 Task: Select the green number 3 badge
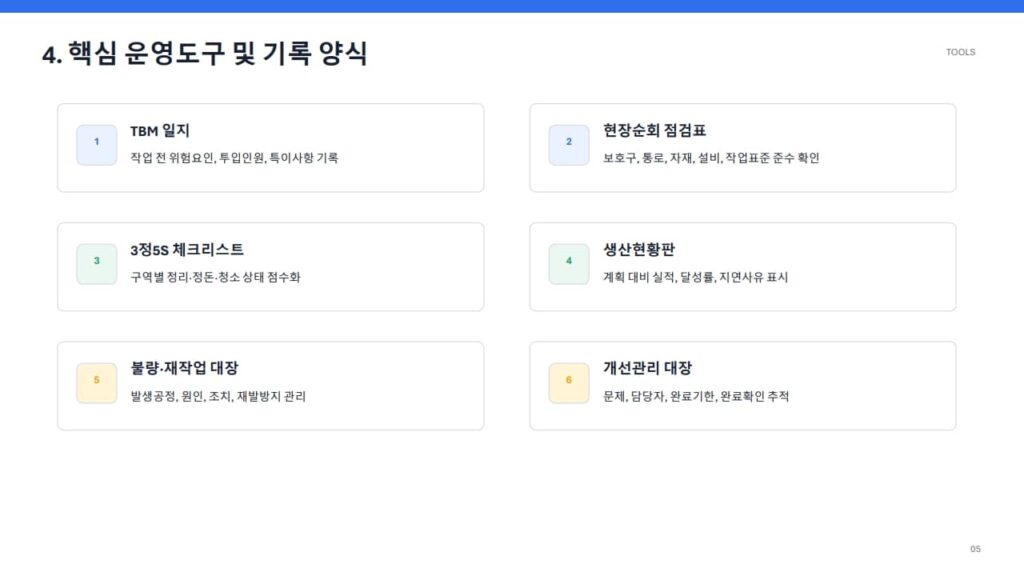coord(97,264)
